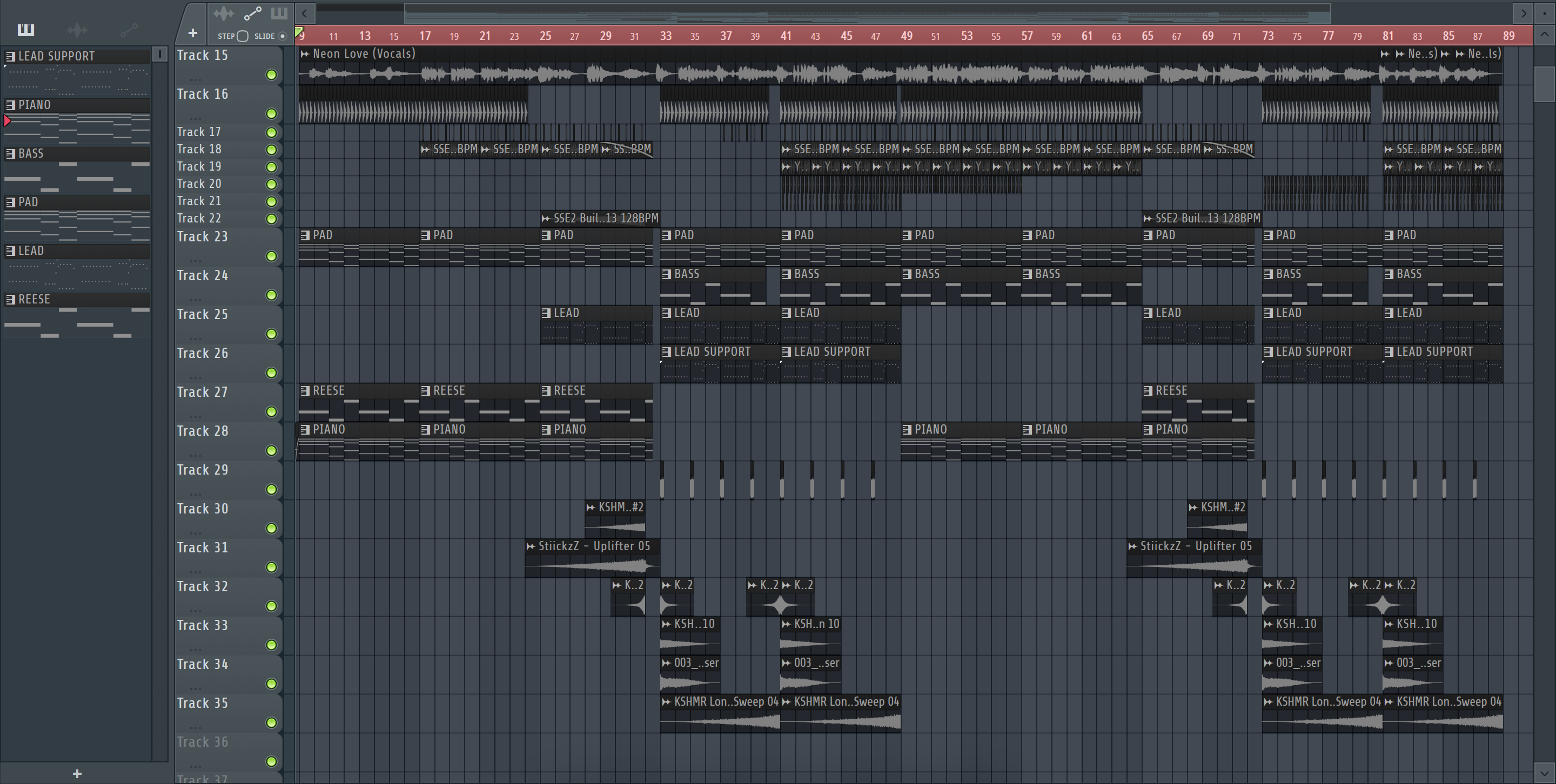1556x784 pixels.
Task: Click the pattern clips piano icon in toolbar
Action: click(x=279, y=12)
